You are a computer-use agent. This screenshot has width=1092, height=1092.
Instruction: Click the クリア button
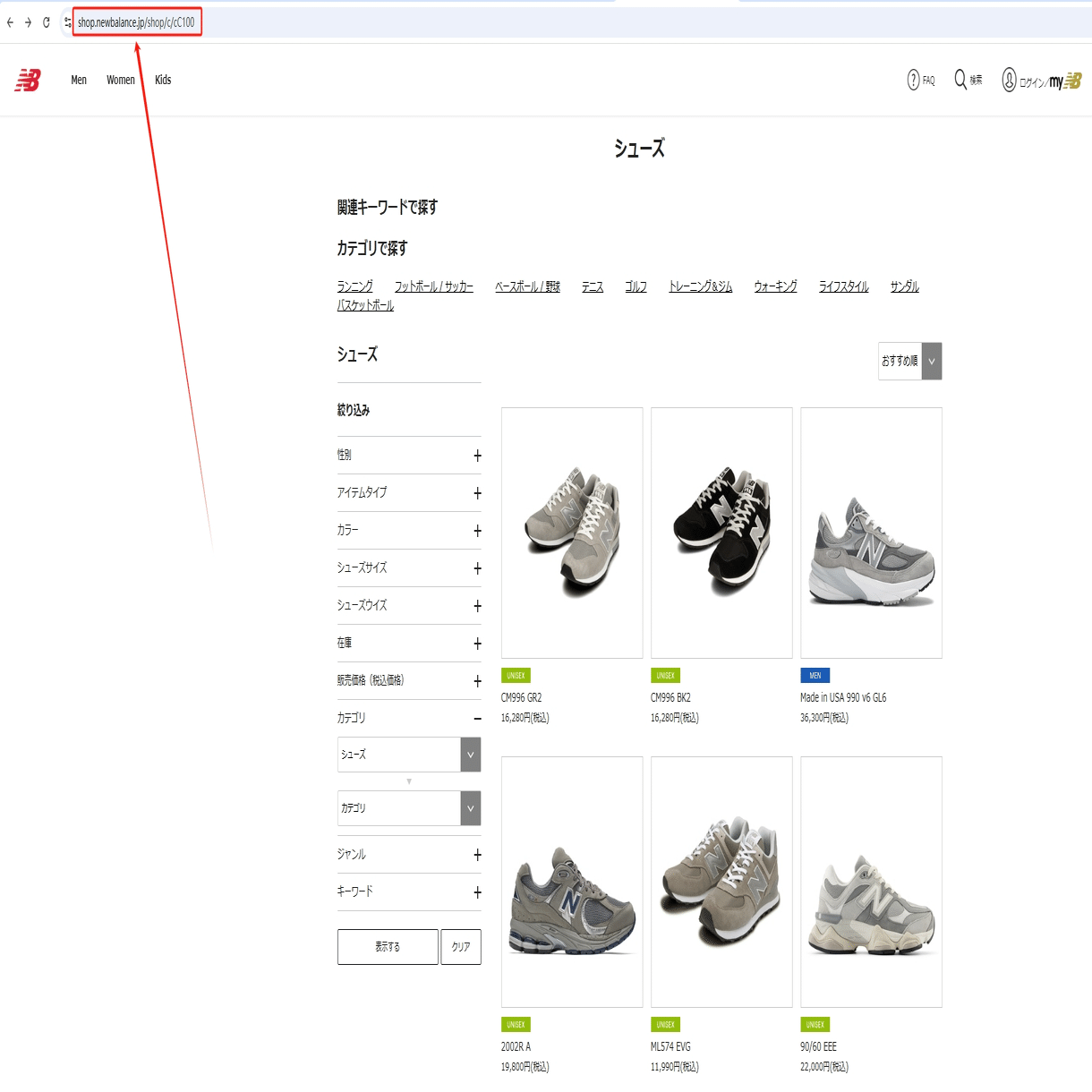coord(461,947)
